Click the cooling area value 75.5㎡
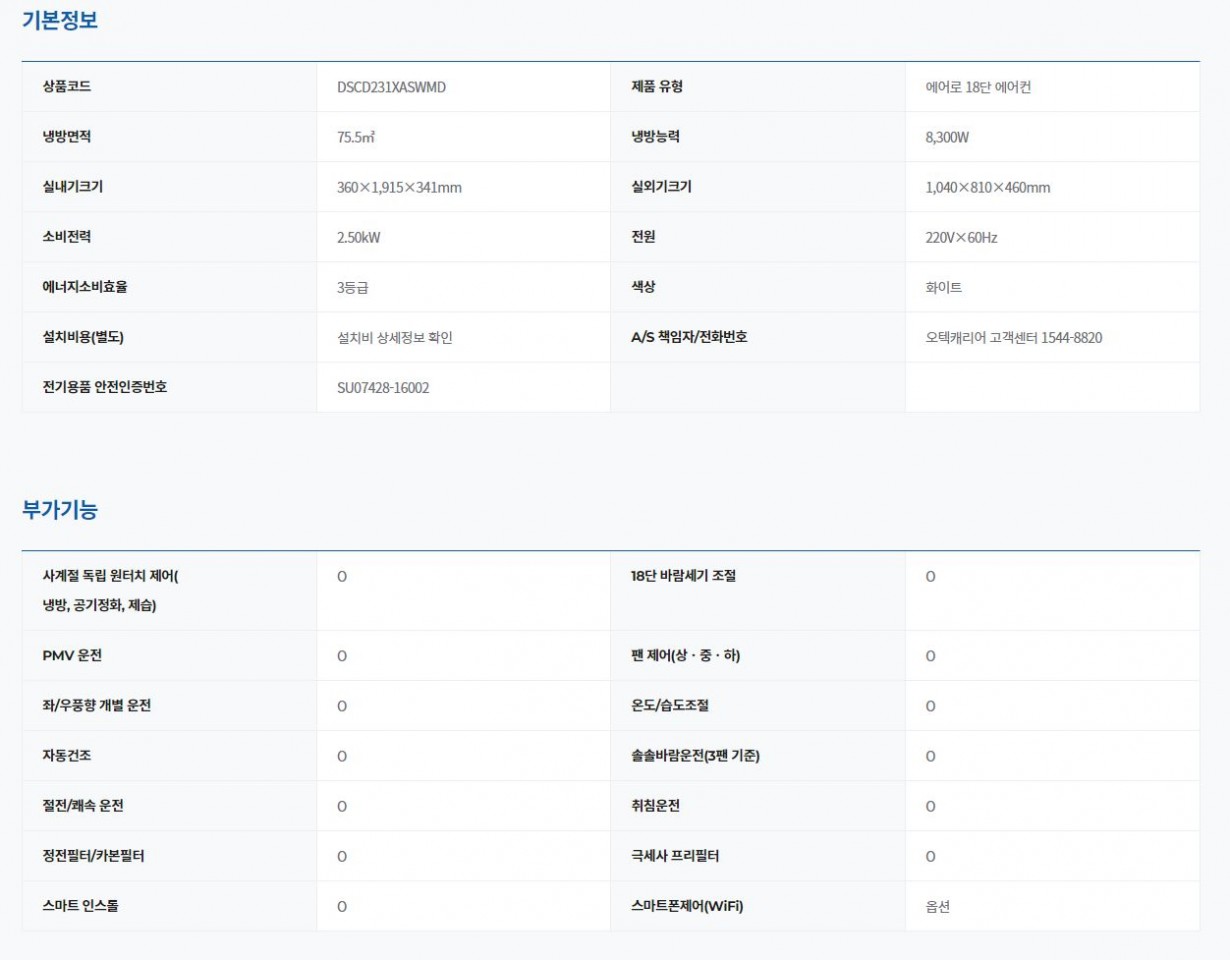The image size is (1230, 960). (356, 137)
